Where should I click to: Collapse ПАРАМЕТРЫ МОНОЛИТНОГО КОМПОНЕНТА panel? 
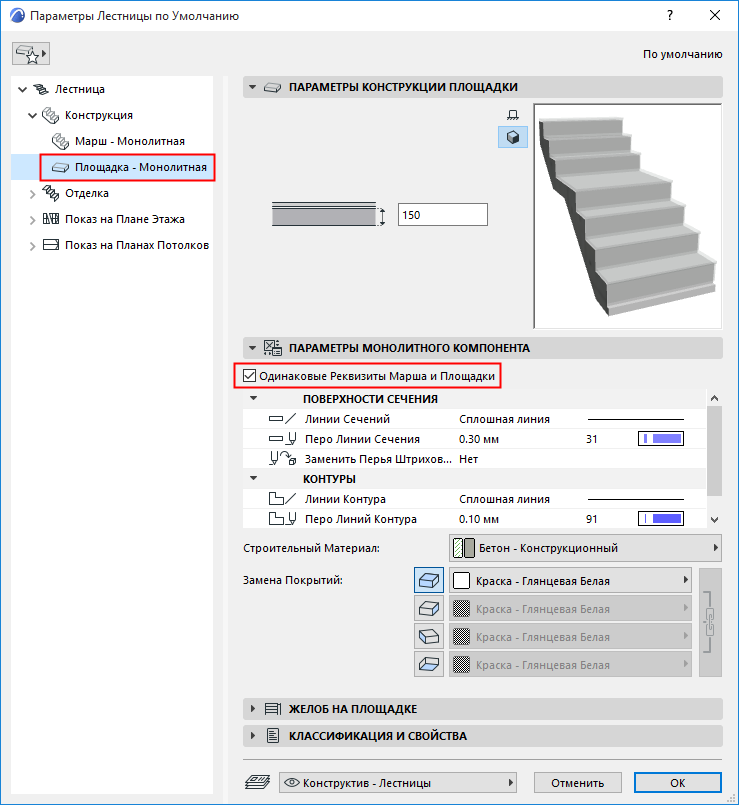[x=252, y=348]
